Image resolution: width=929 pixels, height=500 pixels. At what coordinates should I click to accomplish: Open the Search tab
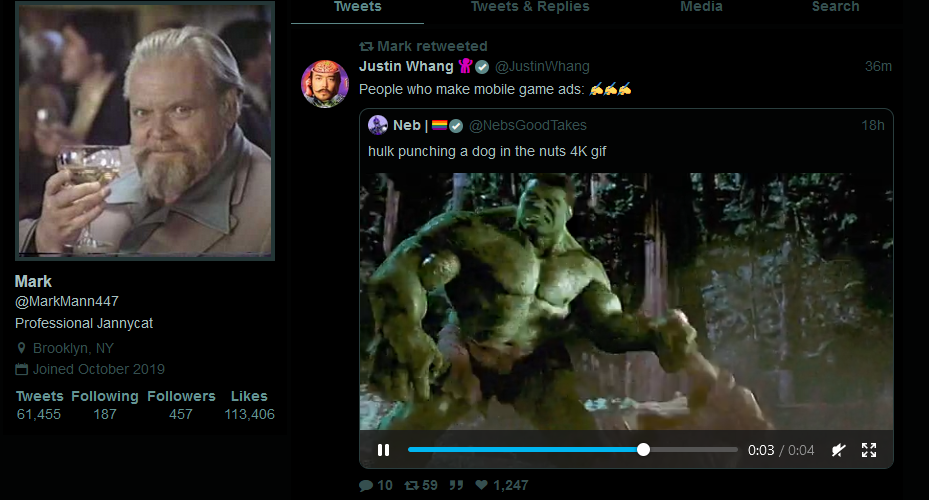pyautogui.click(x=835, y=7)
